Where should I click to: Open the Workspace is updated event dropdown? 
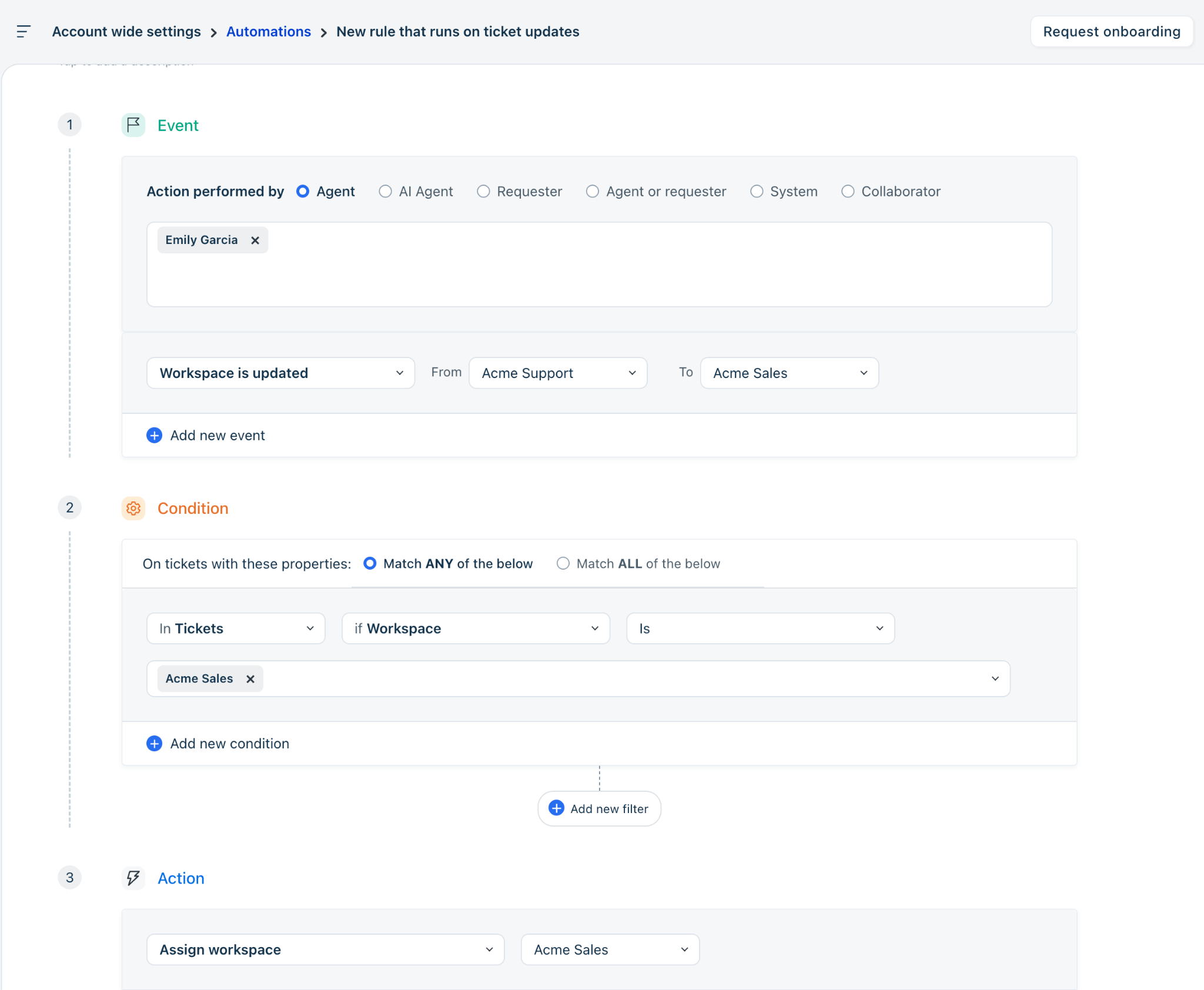(x=281, y=373)
